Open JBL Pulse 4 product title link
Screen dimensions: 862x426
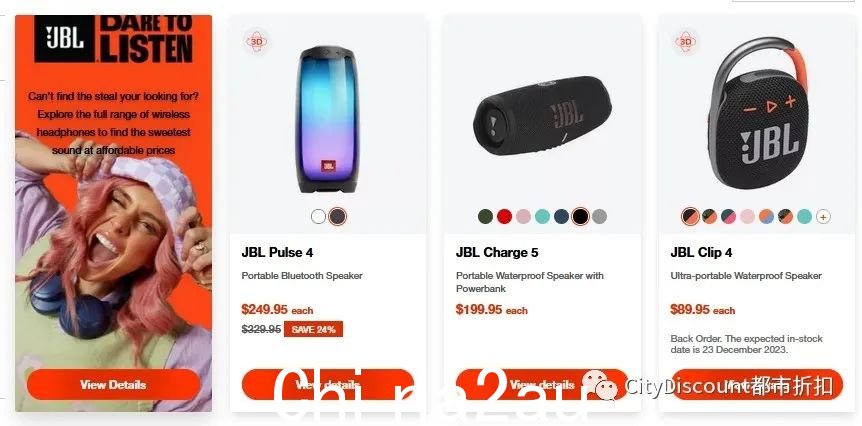[x=277, y=253]
